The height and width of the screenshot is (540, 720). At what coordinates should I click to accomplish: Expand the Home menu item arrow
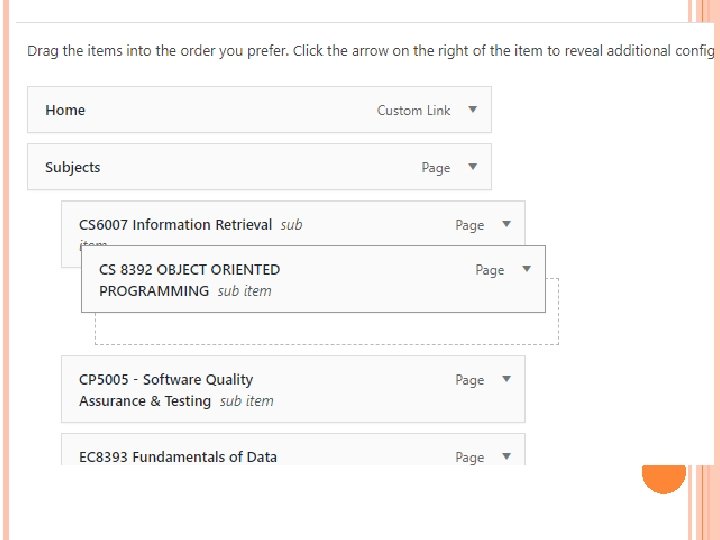pos(473,110)
